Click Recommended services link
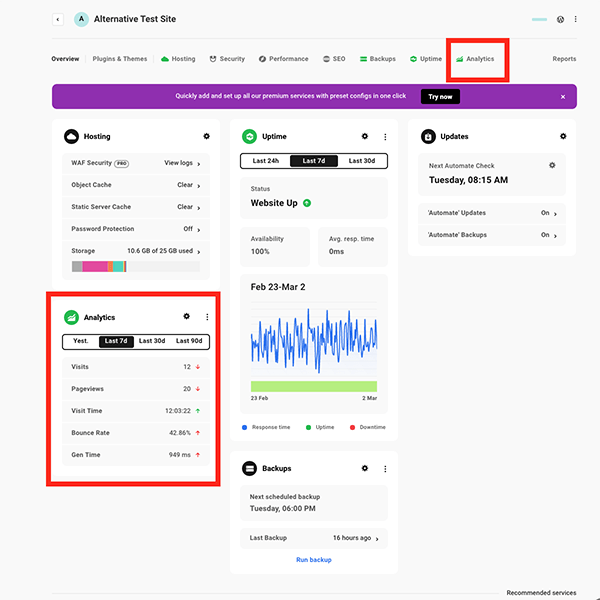 coord(541,593)
